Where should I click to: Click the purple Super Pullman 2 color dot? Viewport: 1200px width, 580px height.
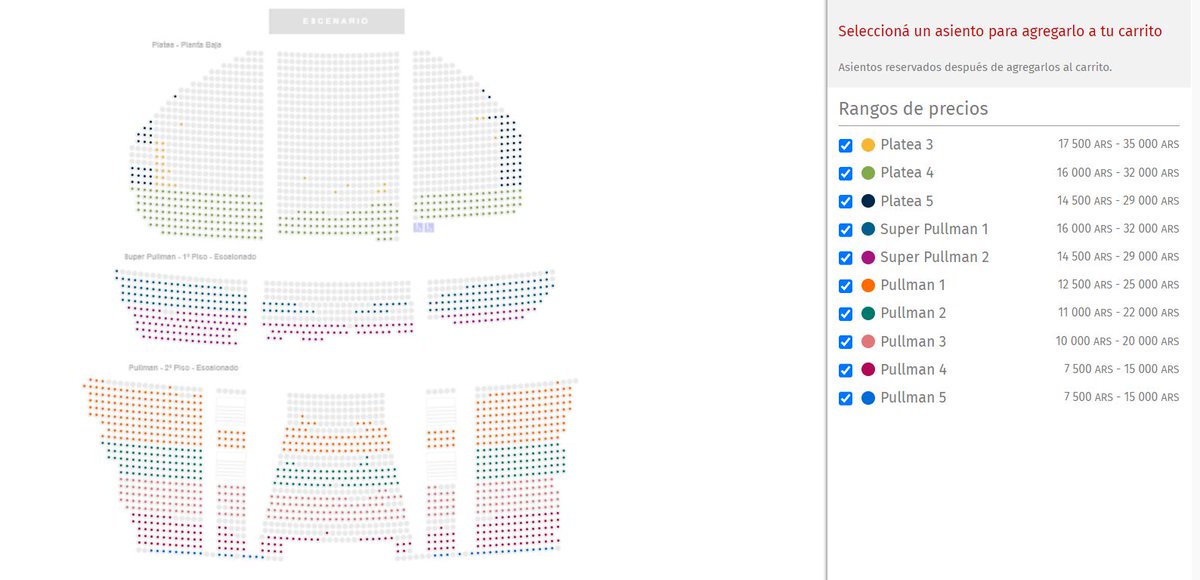[868, 257]
